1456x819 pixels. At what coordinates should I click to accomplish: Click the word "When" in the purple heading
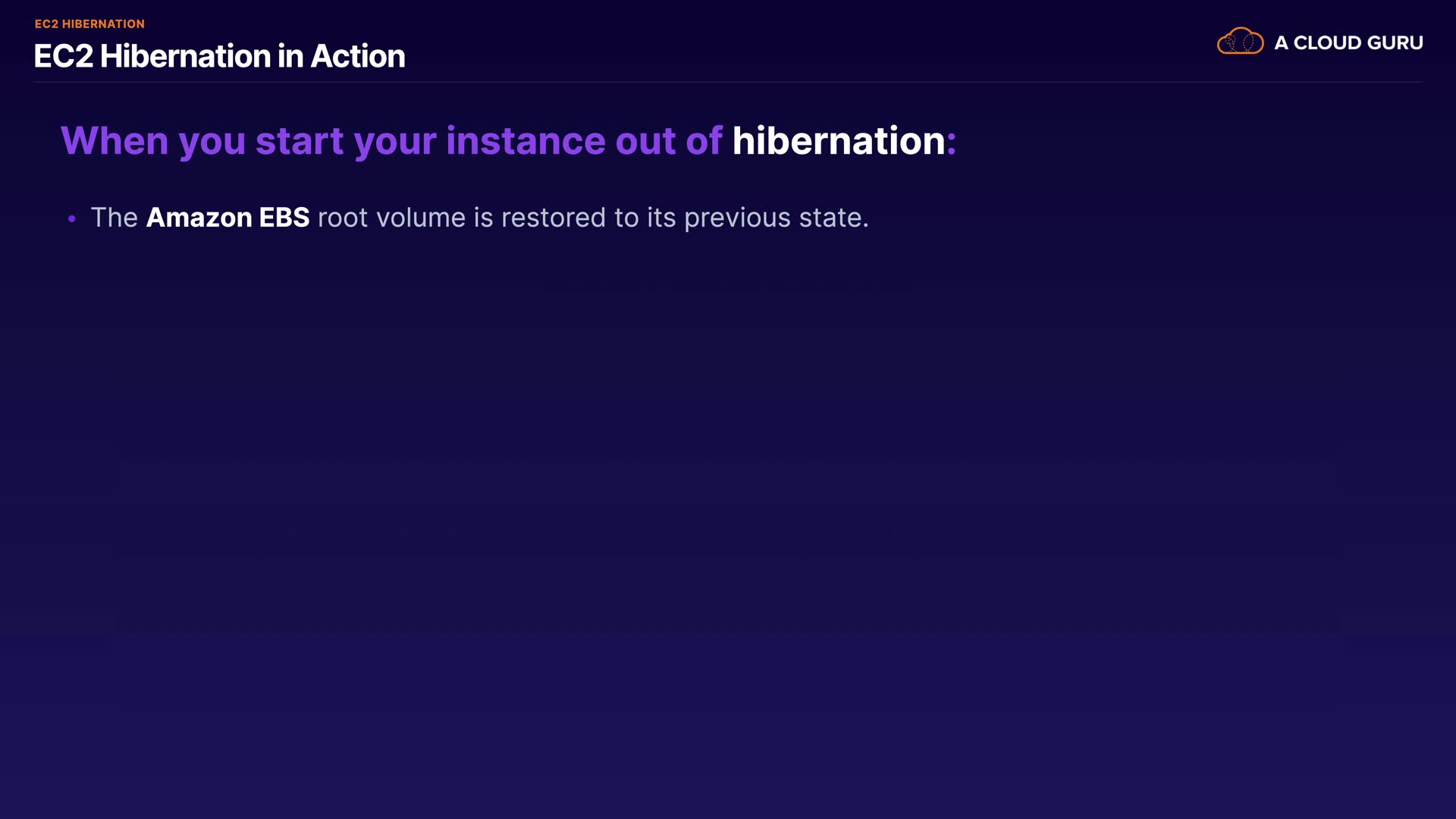115,141
